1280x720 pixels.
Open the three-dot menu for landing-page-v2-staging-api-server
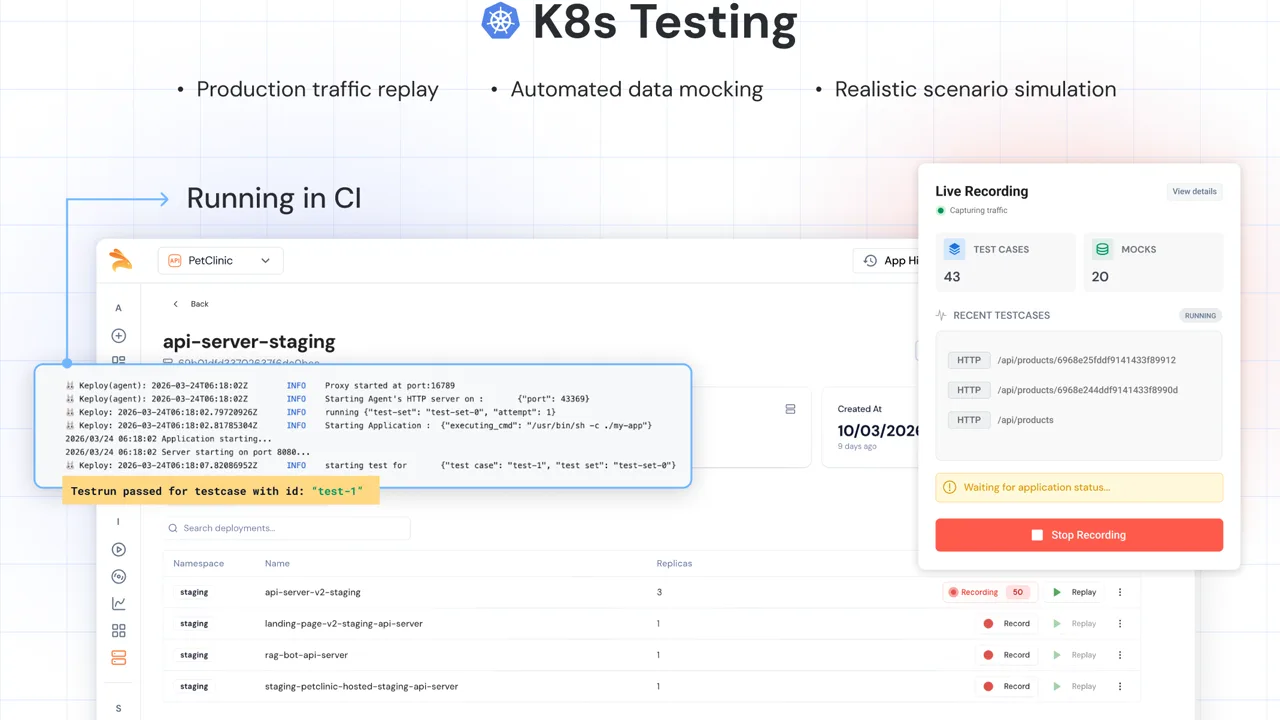pos(1120,624)
